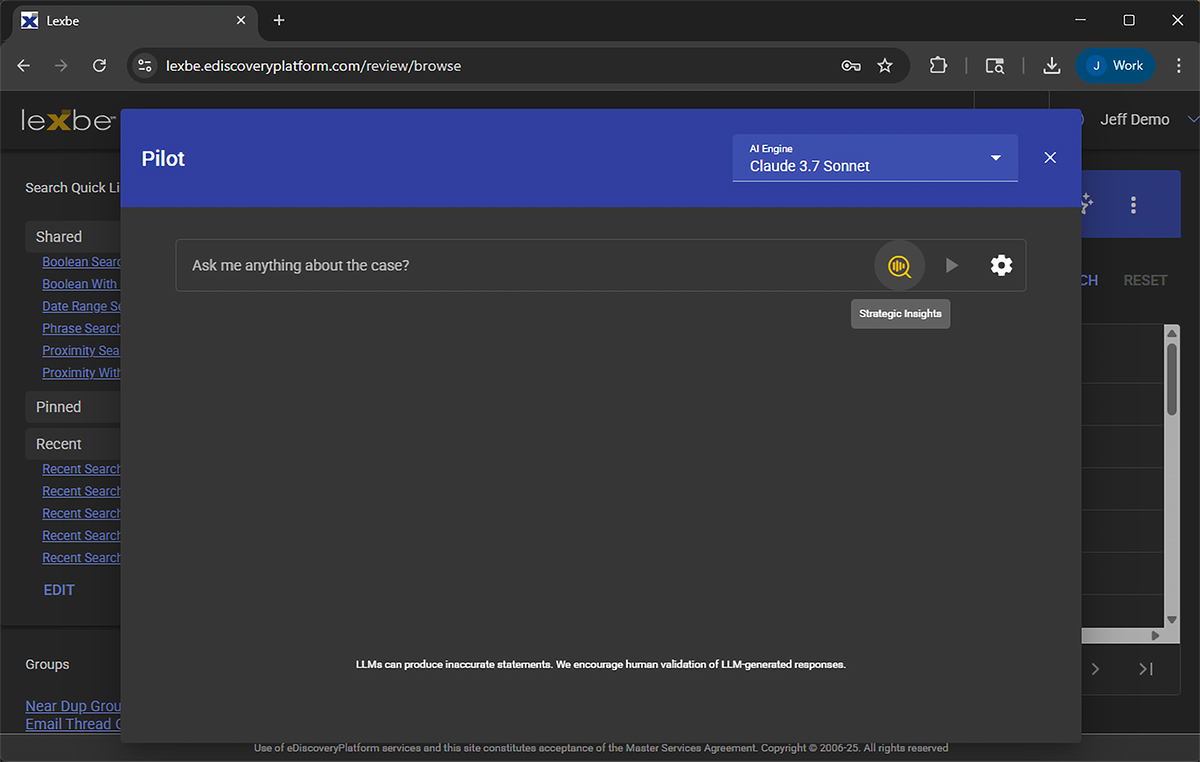Close the Pilot dialog
Screen dimensions: 1200x762
pos(1050,158)
